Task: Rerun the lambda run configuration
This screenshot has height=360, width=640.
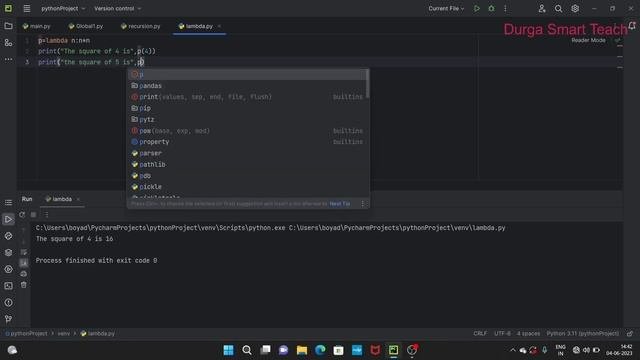Action: [22, 214]
